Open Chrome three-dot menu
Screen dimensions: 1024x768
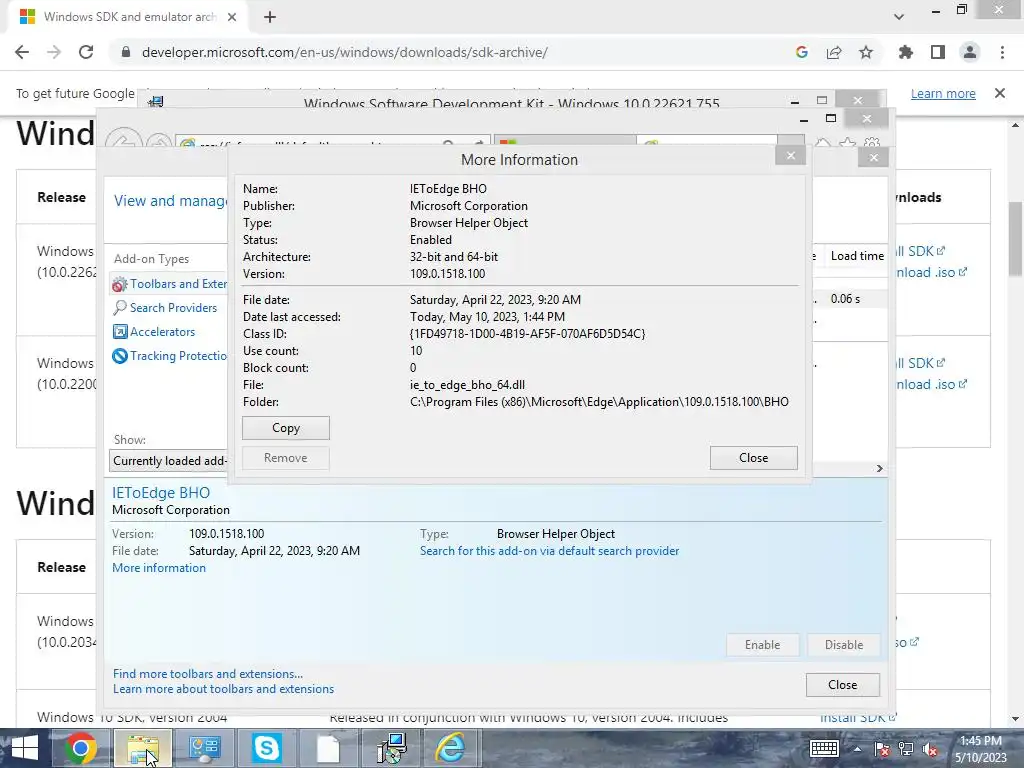[1002, 52]
